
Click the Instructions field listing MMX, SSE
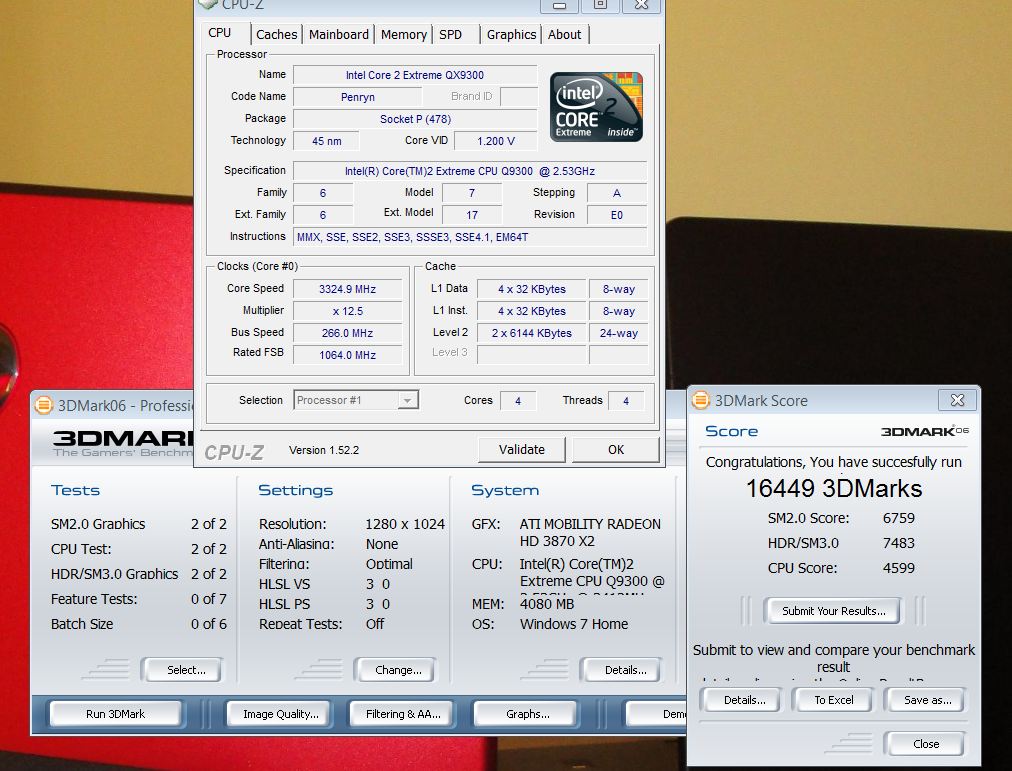pos(470,237)
